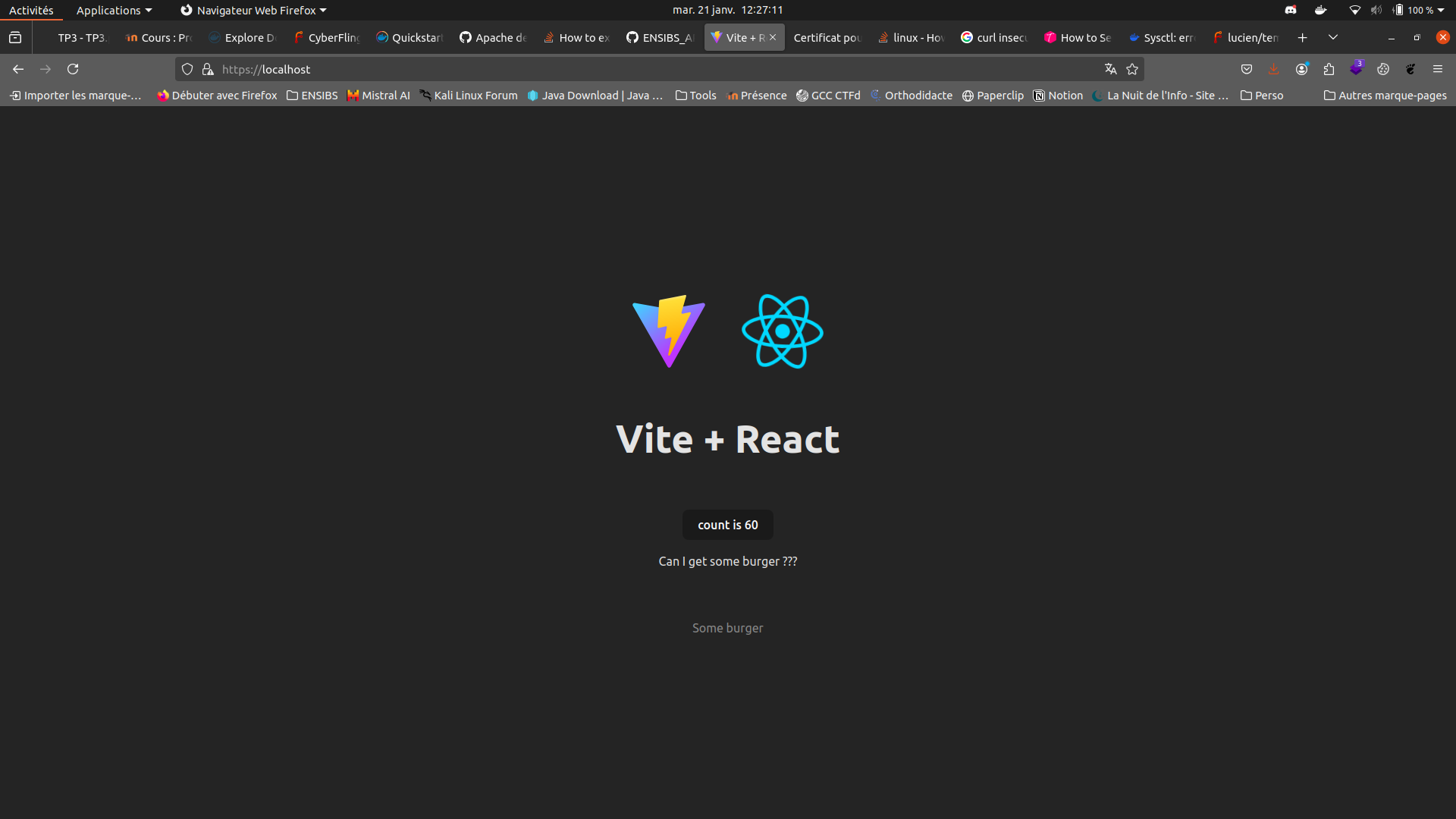The height and width of the screenshot is (819, 1456).
Task: Open the Applications menu
Action: coord(114,10)
